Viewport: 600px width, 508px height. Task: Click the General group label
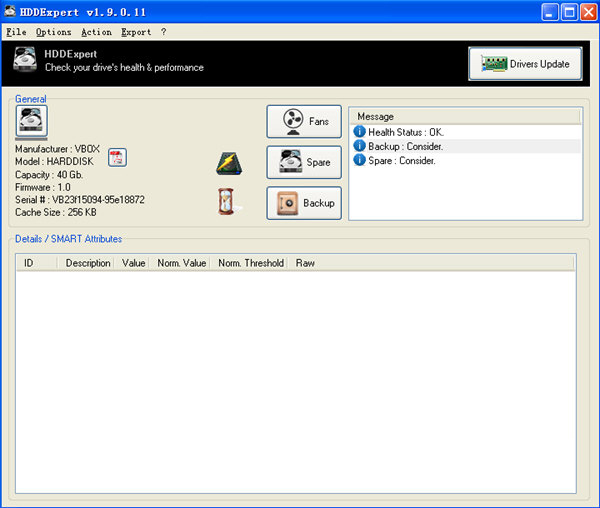(x=31, y=99)
